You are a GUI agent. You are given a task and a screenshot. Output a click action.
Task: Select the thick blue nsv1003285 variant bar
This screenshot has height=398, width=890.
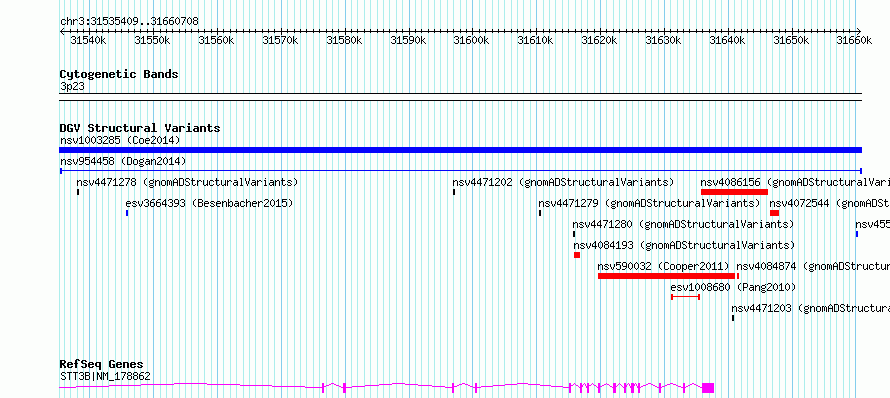460,150
